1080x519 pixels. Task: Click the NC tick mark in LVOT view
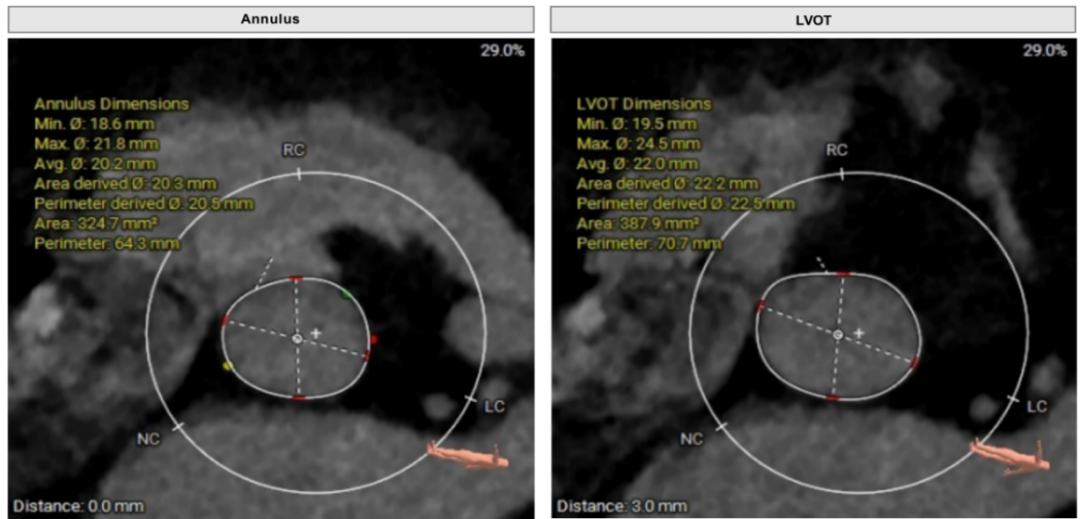click(721, 426)
